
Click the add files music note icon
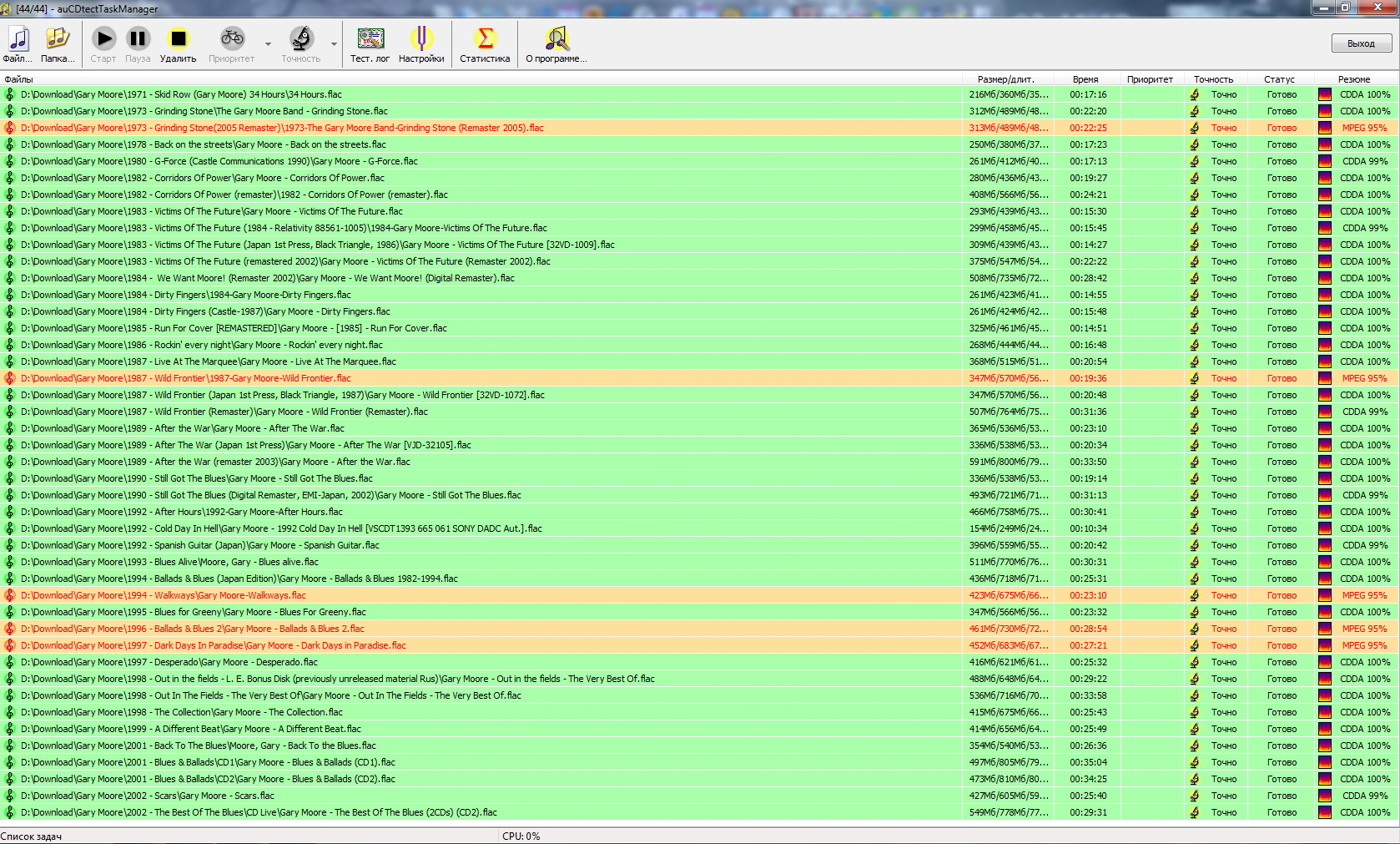[18, 38]
